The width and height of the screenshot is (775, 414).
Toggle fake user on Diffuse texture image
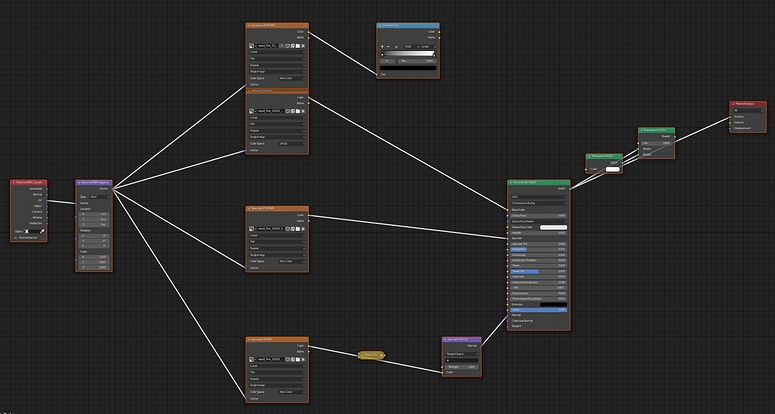click(288, 111)
